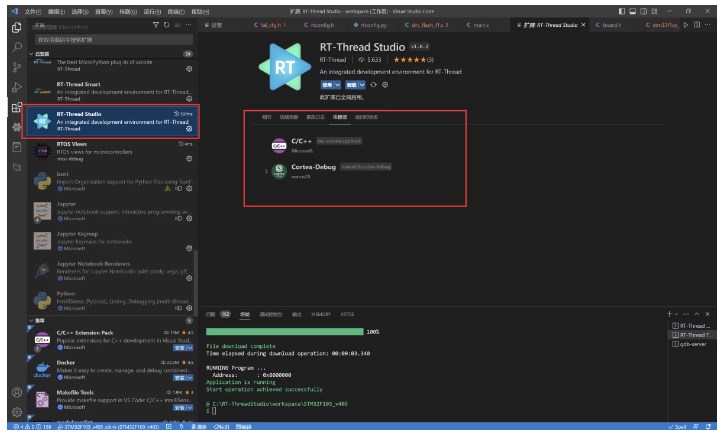The image size is (727, 435).
Task: Open Run and Debug view
Action: point(17,87)
